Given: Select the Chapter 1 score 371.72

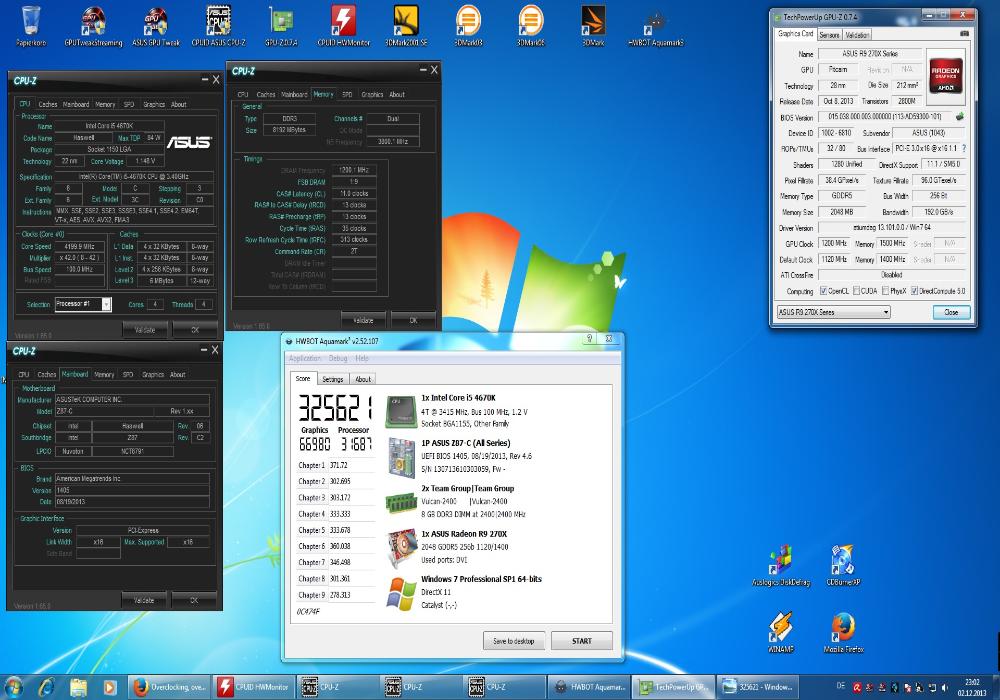Looking at the screenshot, I should pos(339,465).
